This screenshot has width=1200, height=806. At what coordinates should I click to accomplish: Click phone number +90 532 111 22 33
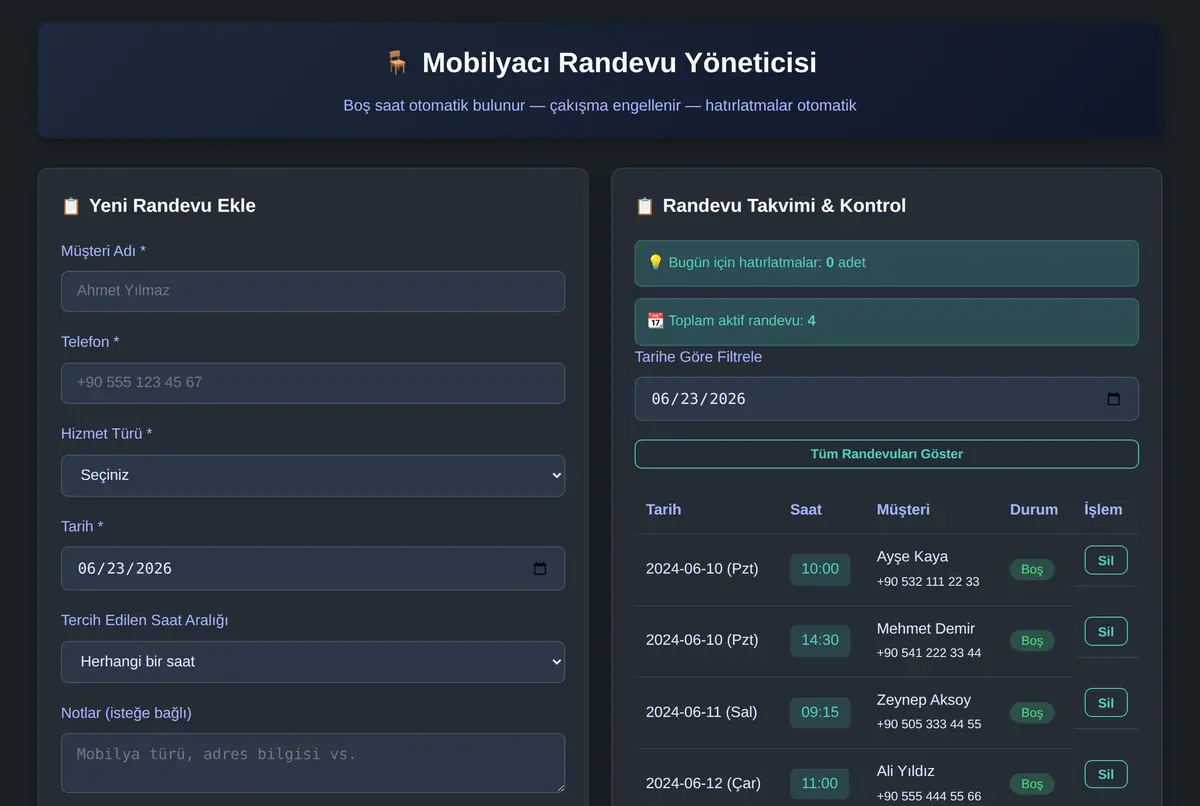pos(928,582)
